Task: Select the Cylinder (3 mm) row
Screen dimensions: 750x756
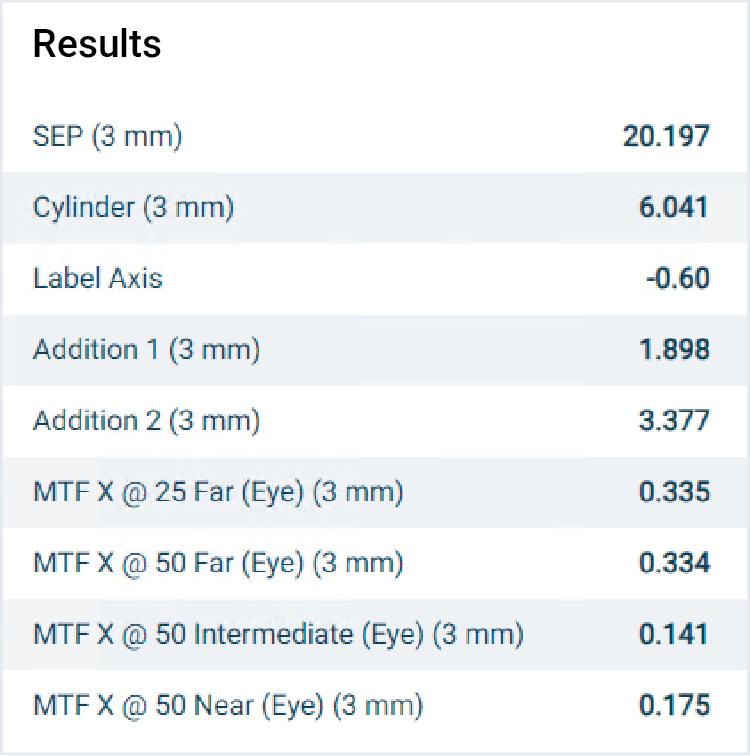Action: (x=133, y=208)
